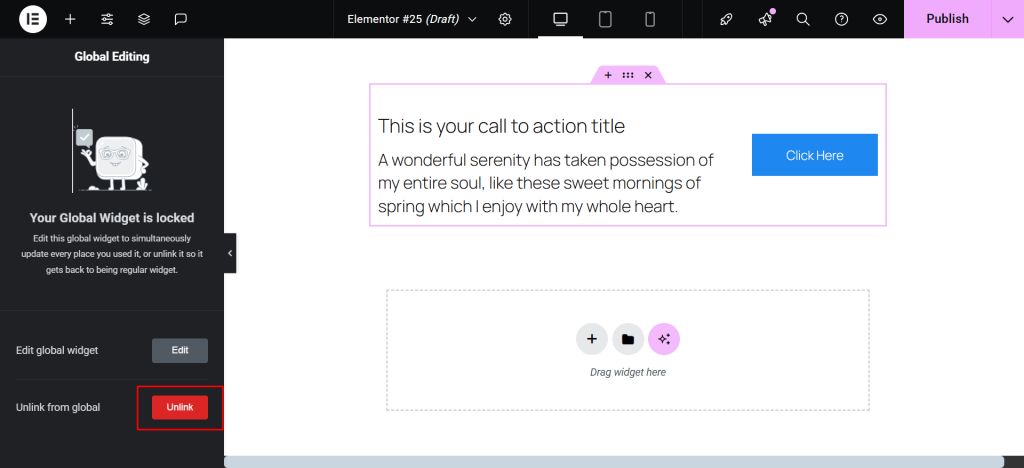Open Add Element plus icon in top bar
This screenshot has width=1024, height=468.
click(70, 19)
